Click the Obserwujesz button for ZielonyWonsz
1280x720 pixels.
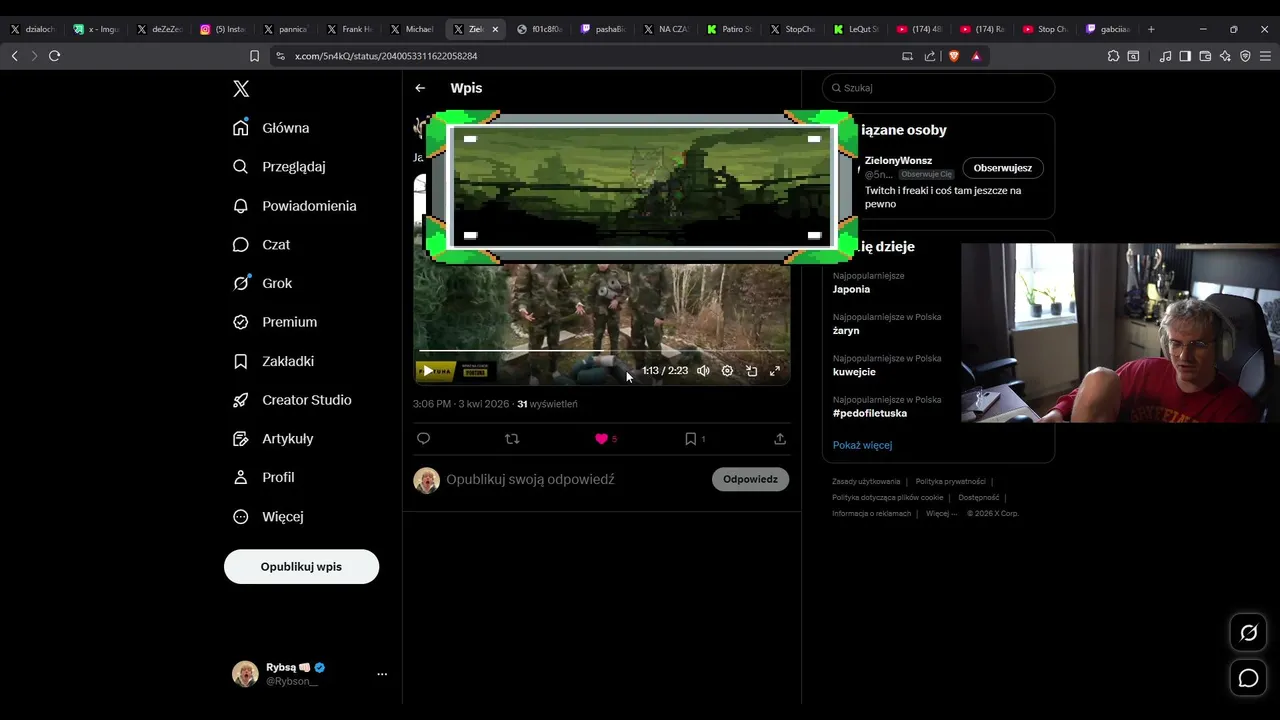1002,168
